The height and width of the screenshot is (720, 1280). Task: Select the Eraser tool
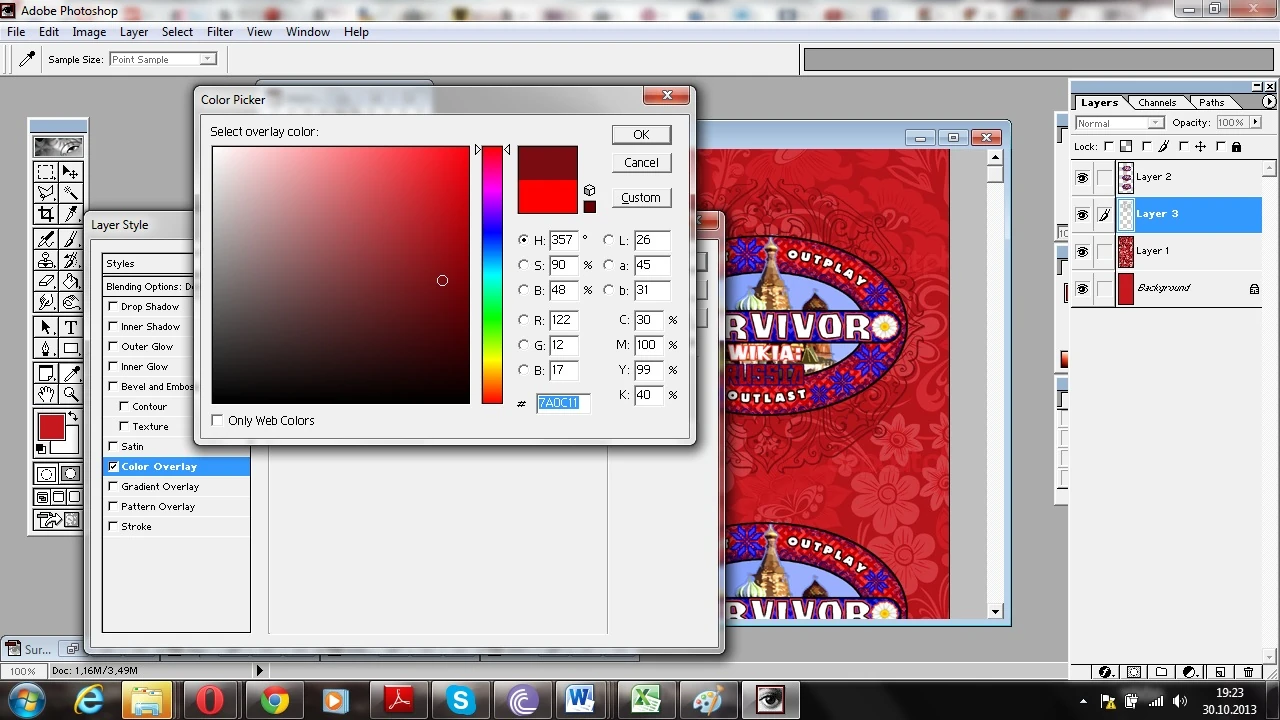46,281
